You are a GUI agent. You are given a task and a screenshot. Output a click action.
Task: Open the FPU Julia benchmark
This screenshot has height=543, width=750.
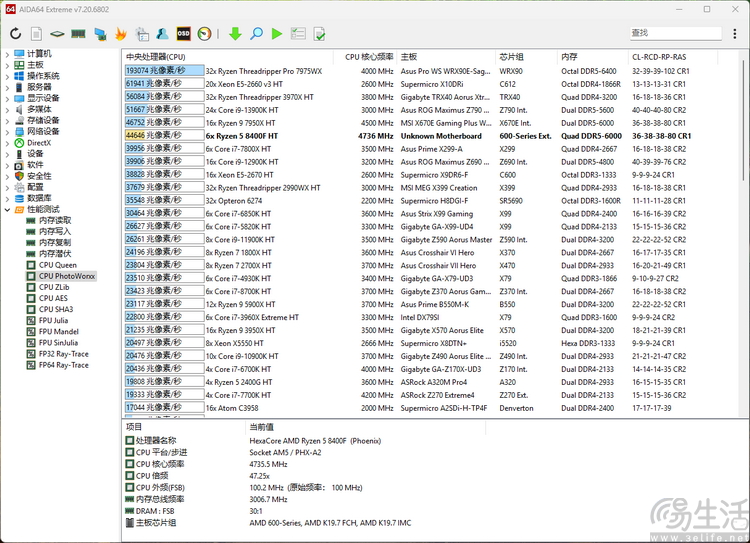[x=54, y=321]
